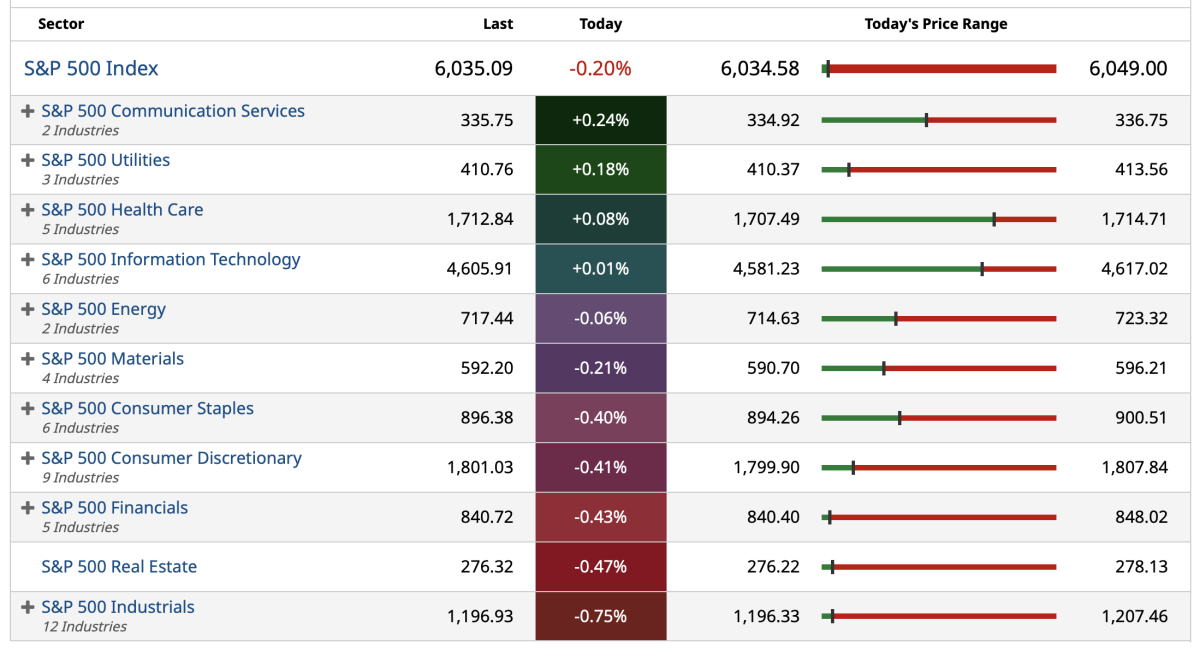Sort by the Today column header
The width and height of the screenshot is (1200, 656).
tap(600, 24)
